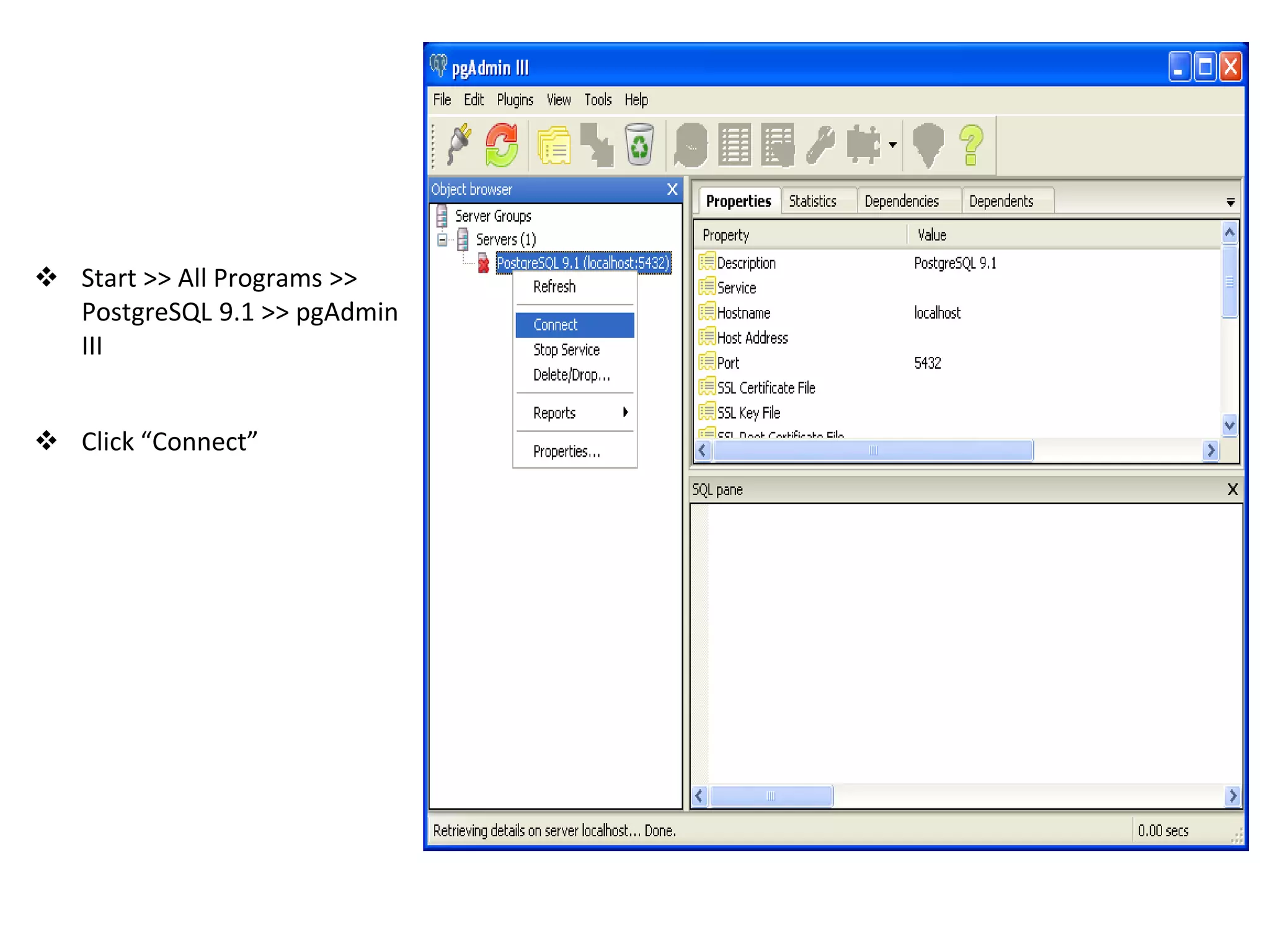Click properties right scroll arrow
This screenshot has height=952, width=1270.
(x=1210, y=451)
